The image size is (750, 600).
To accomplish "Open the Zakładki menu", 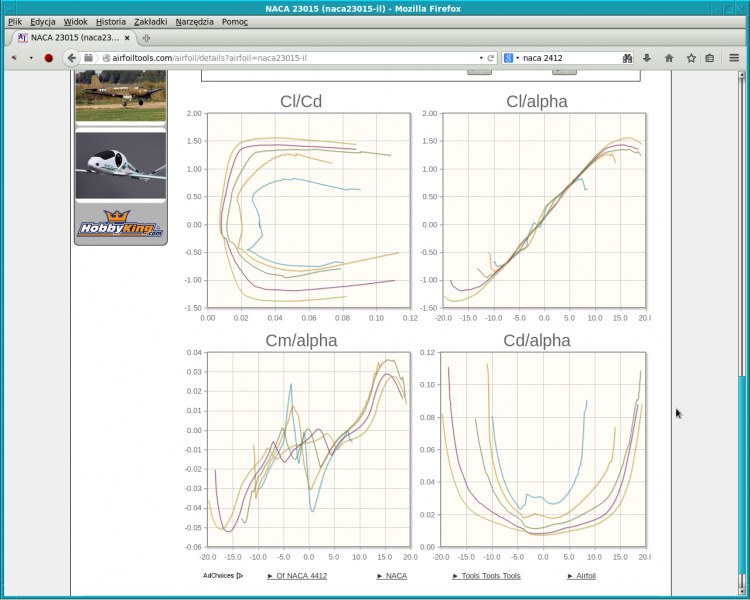I will (150, 21).
